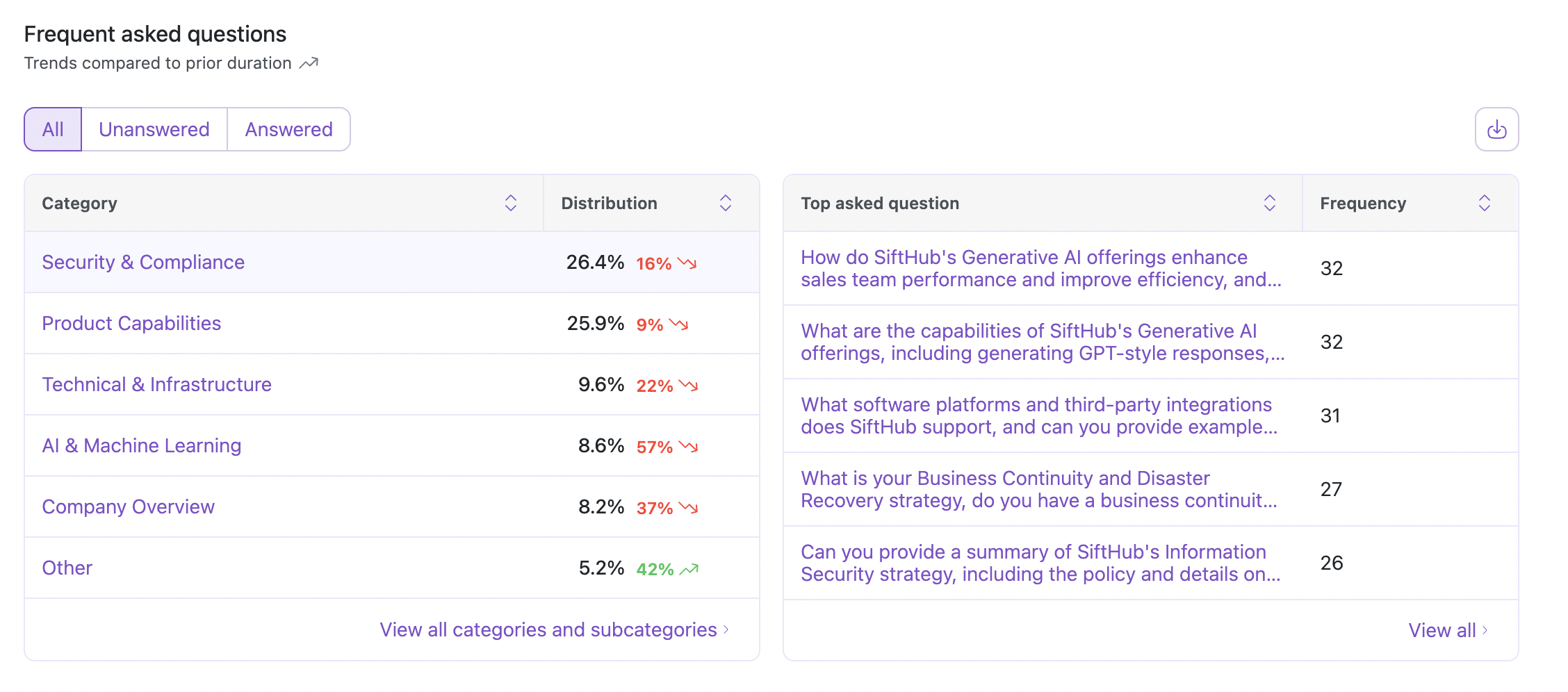This screenshot has height=692, width=1568.
Task: Sort table by Distribution column
Action: (x=726, y=203)
